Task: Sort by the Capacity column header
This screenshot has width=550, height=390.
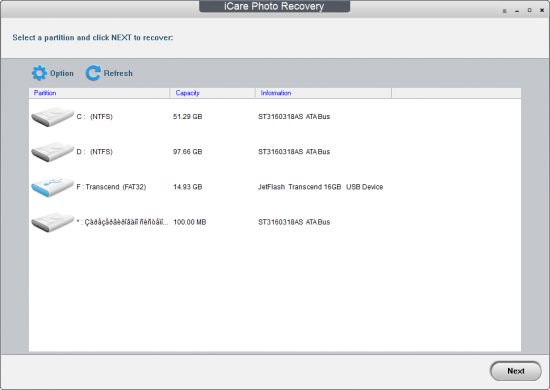Action: [213, 93]
